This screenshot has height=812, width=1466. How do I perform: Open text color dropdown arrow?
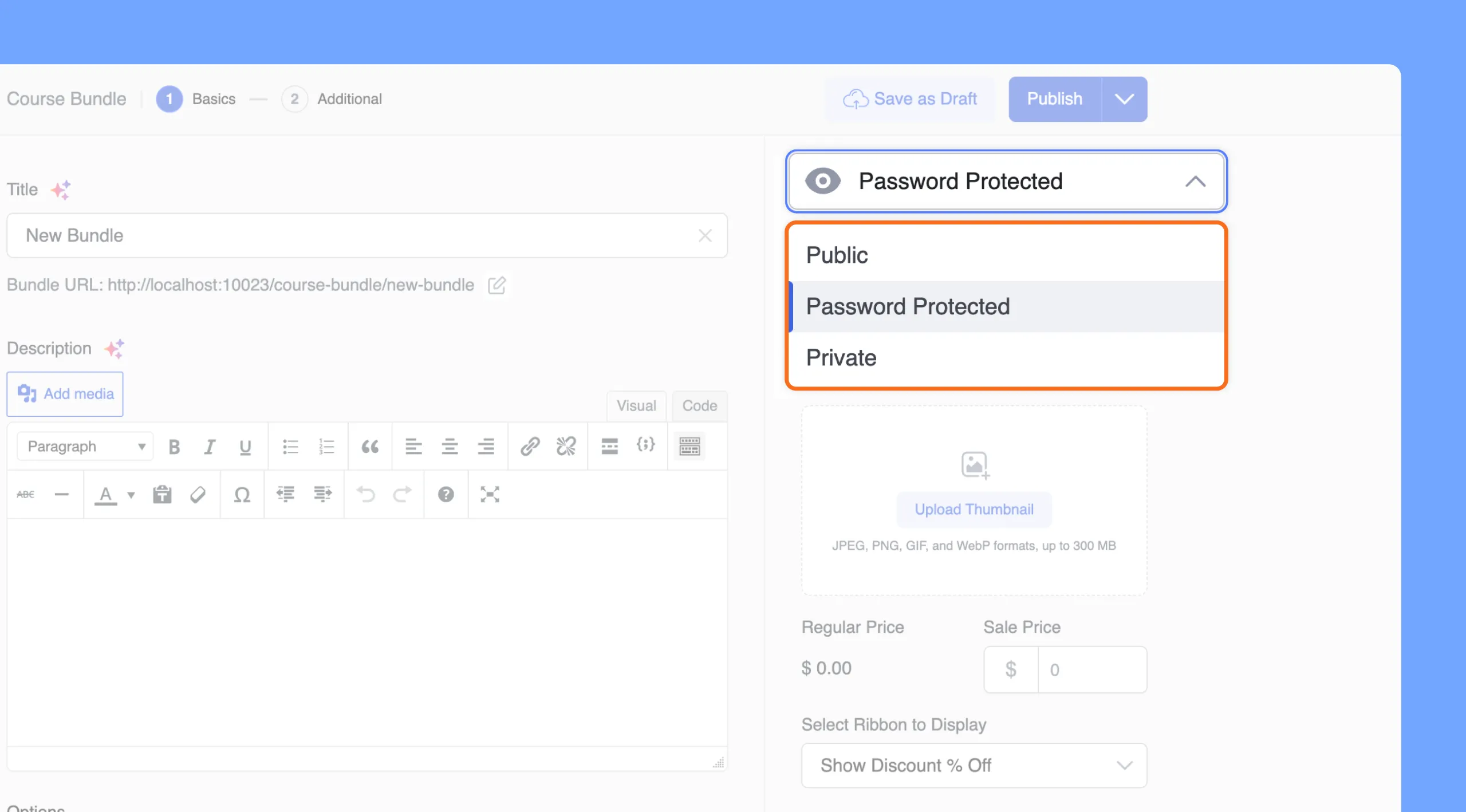coord(131,495)
